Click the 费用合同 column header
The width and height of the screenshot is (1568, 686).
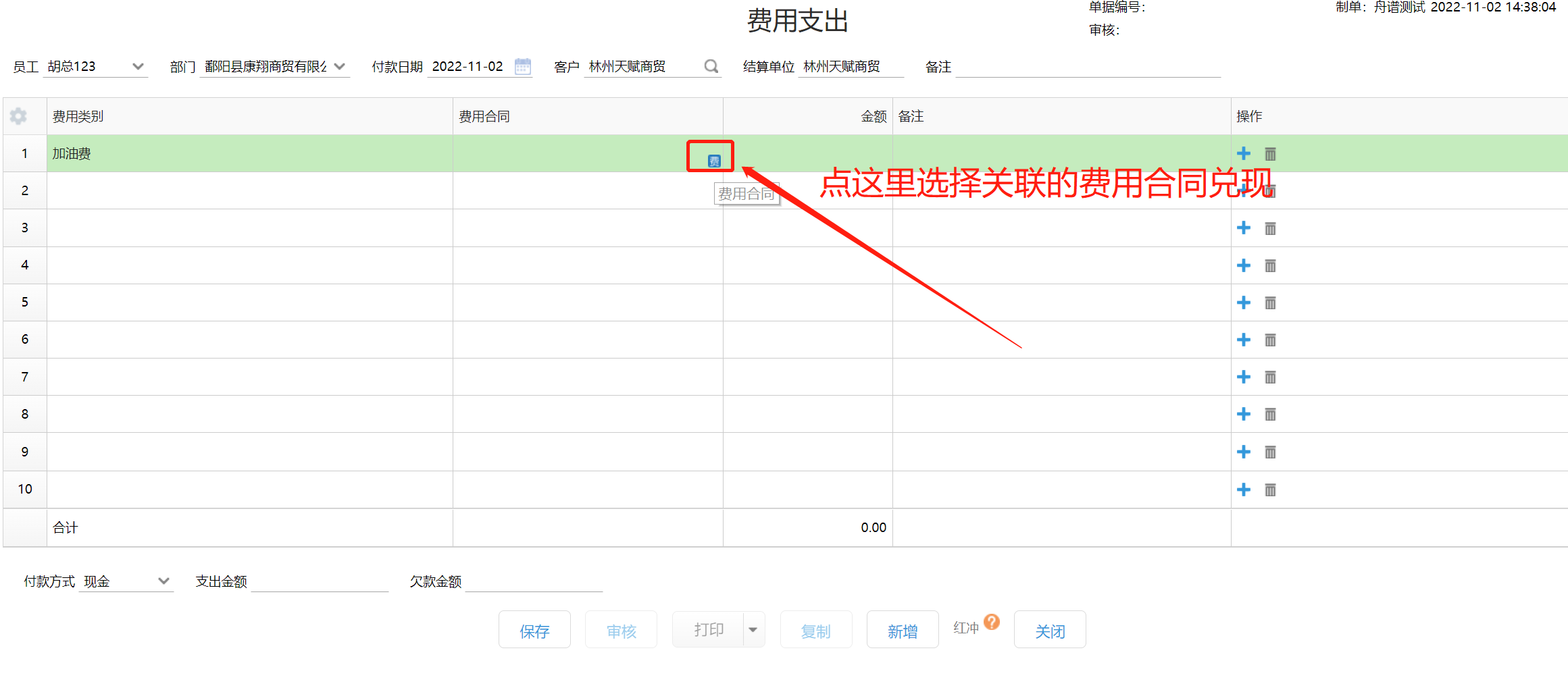click(588, 116)
